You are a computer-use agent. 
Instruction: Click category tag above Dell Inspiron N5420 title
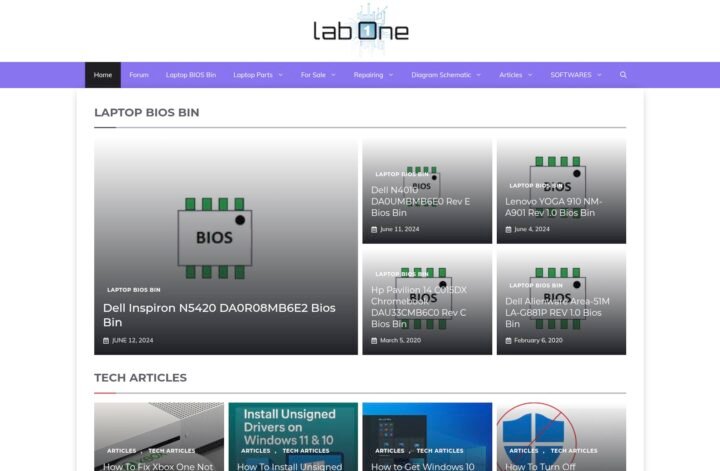click(x=134, y=290)
